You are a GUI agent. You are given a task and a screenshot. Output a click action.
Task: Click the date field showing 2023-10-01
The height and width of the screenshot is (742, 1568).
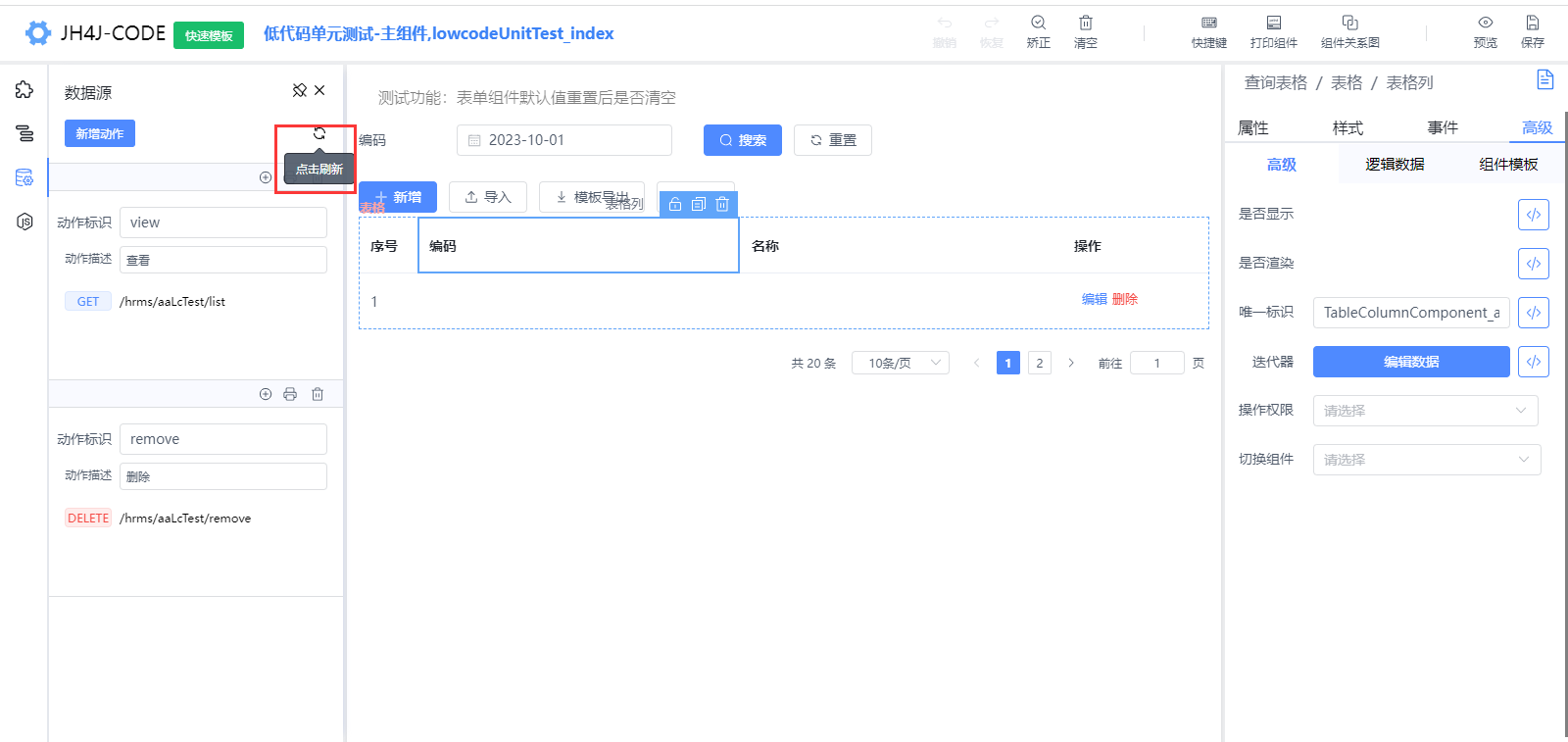click(564, 140)
